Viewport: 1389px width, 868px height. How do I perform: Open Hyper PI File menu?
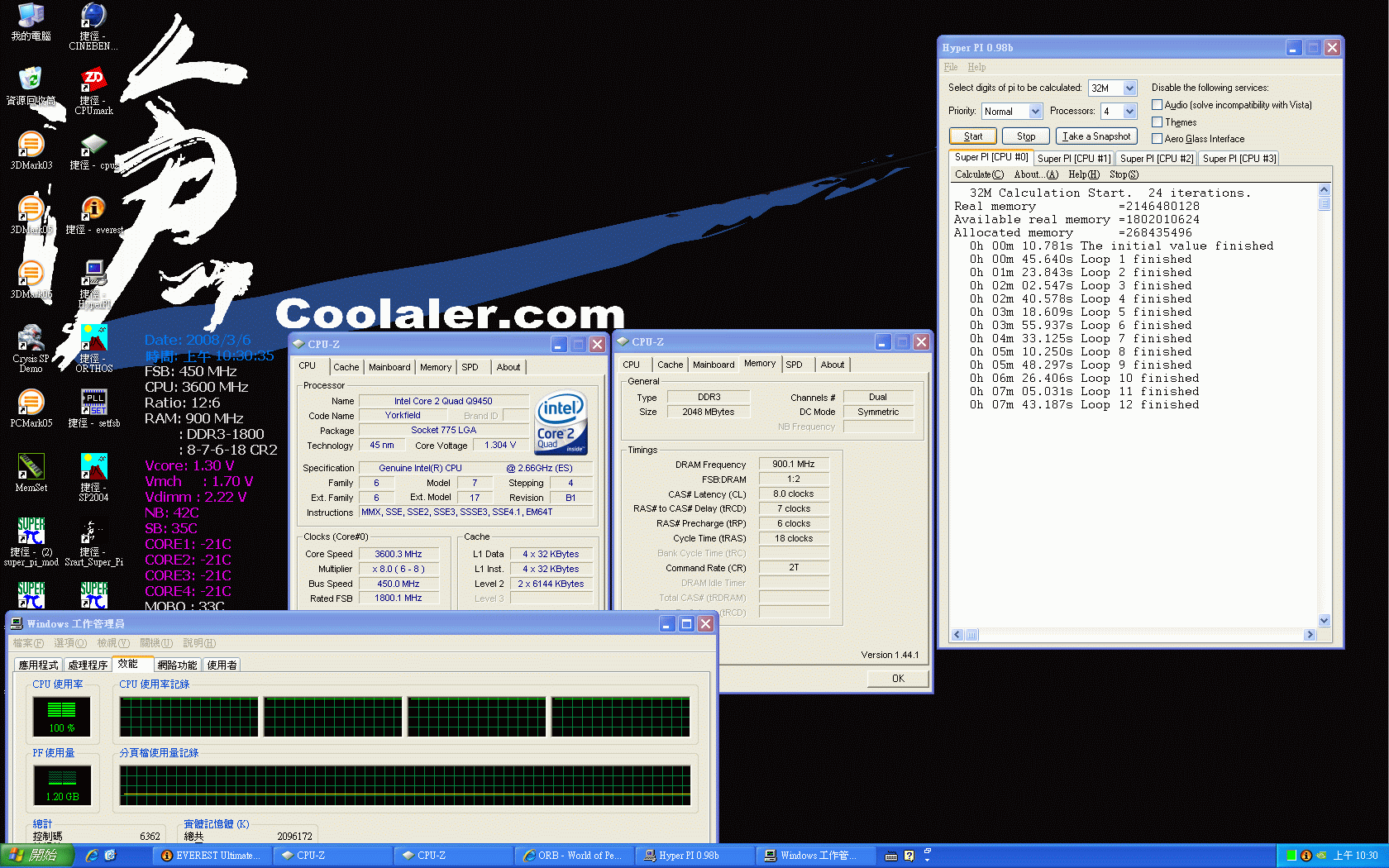pyautogui.click(x=951, y=67)
